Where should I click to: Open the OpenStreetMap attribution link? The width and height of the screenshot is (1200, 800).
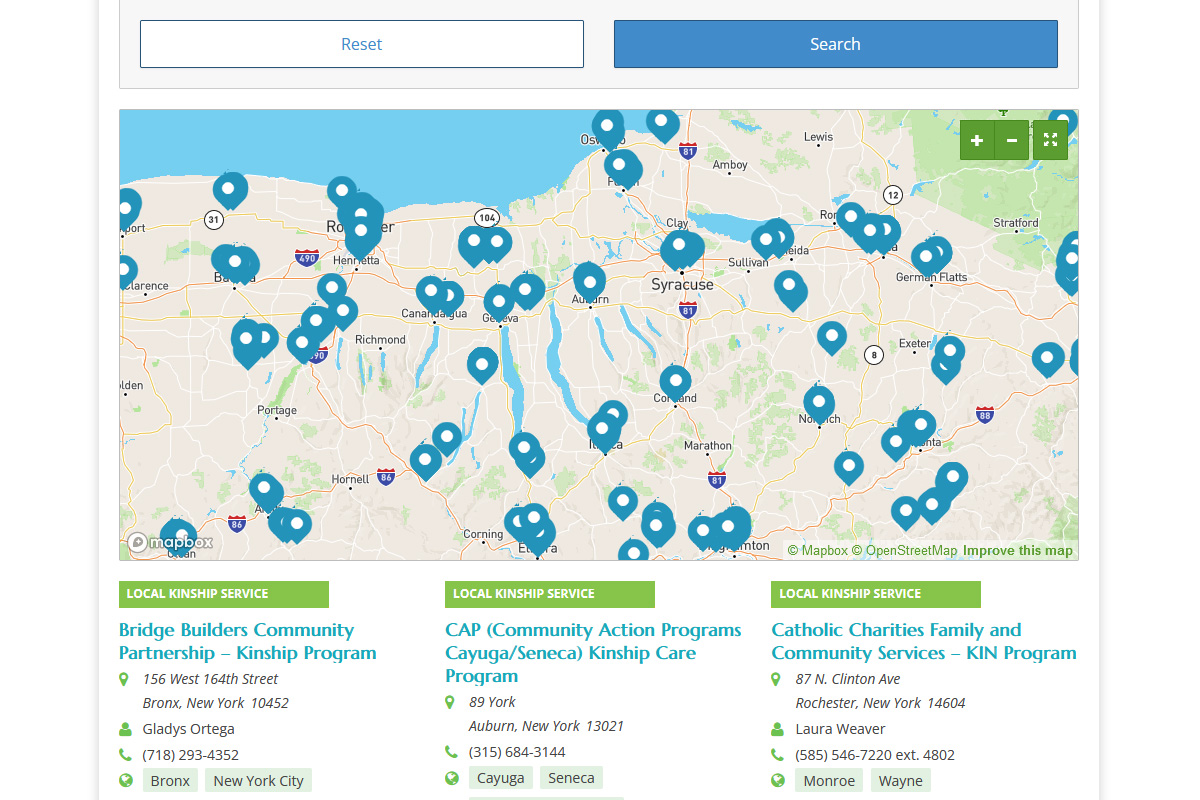pos(905,550)
